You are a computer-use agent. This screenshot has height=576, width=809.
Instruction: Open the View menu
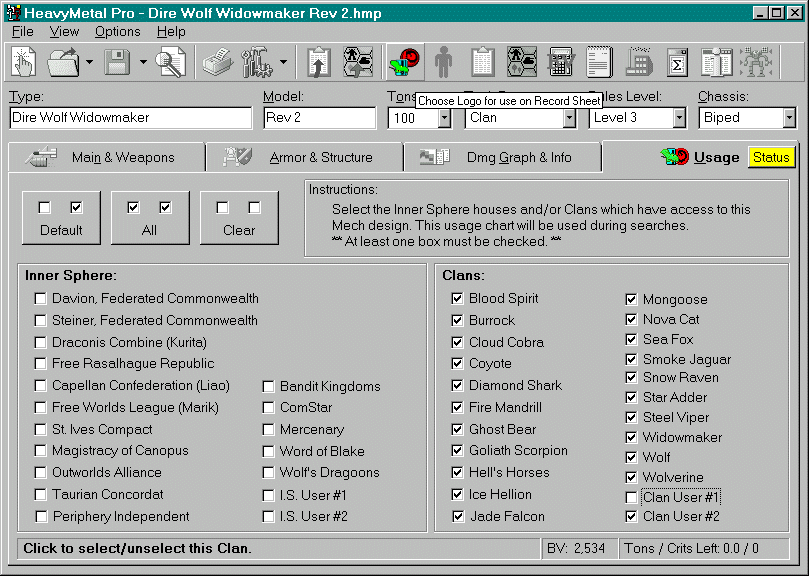coord(64,31)
